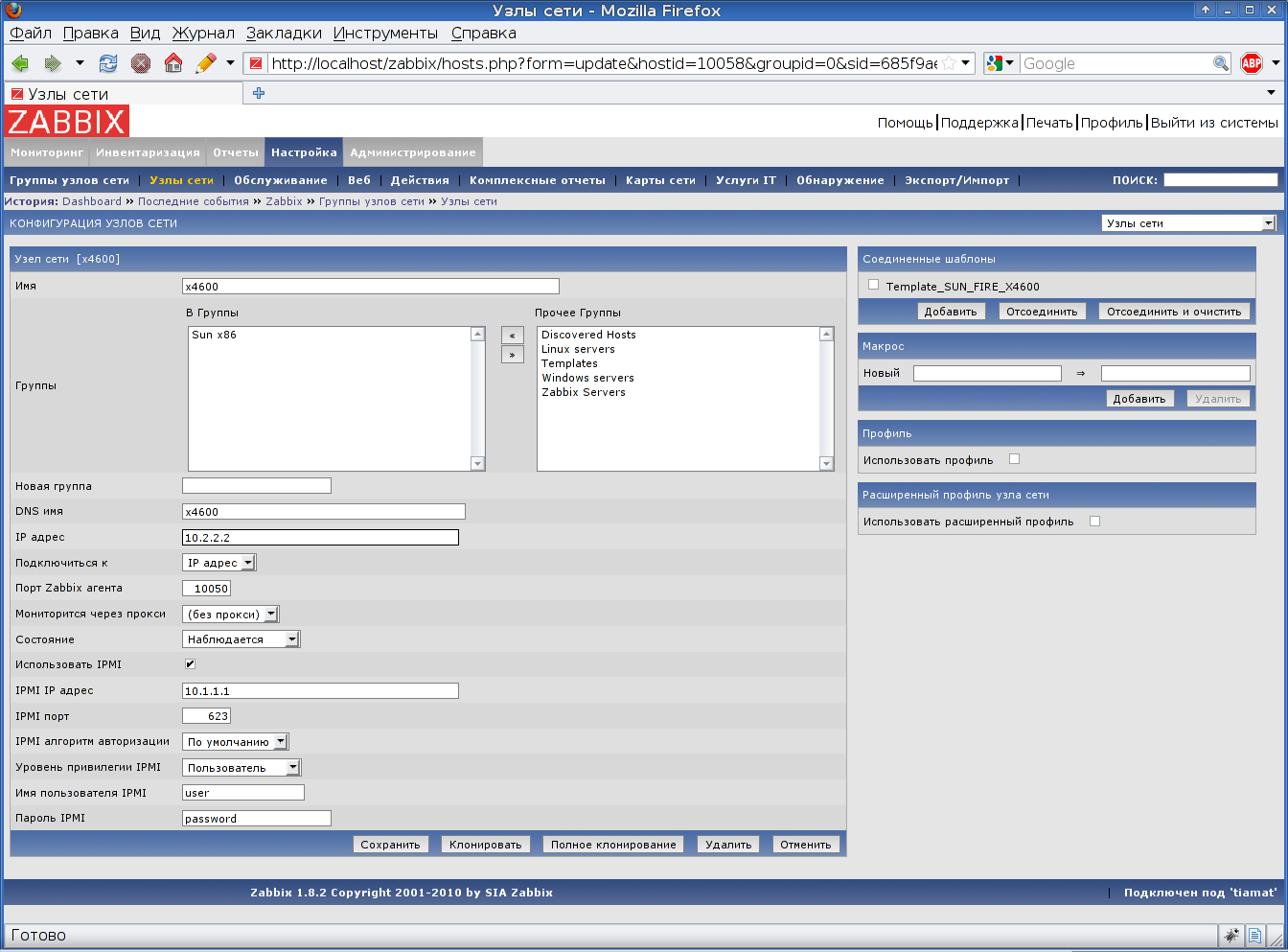This screenshot has height=952, width=1288.
Task: Enable Использовать профиль checkbox
Action: tap(1014, 459)
